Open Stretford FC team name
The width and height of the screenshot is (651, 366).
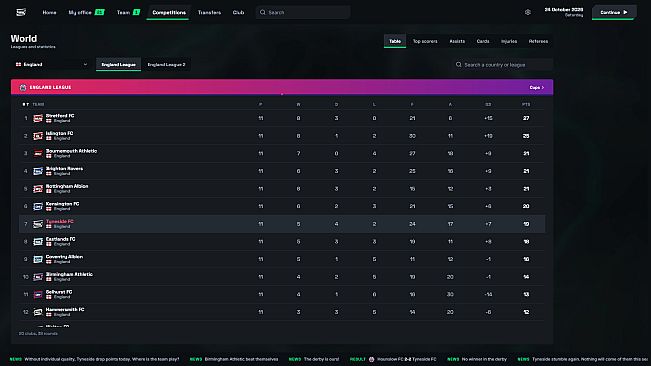60,116
